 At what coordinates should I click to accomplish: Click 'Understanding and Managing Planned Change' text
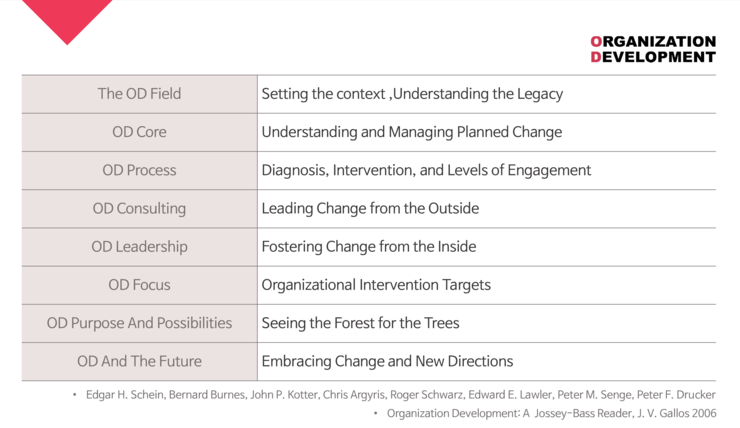point(412,132)
